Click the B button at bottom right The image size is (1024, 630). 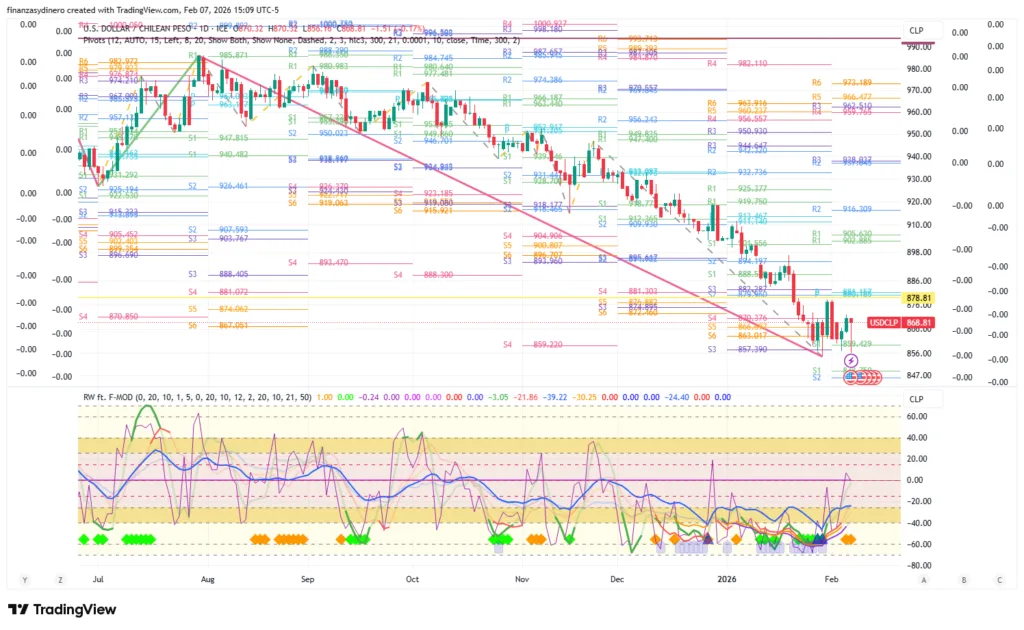963,579
